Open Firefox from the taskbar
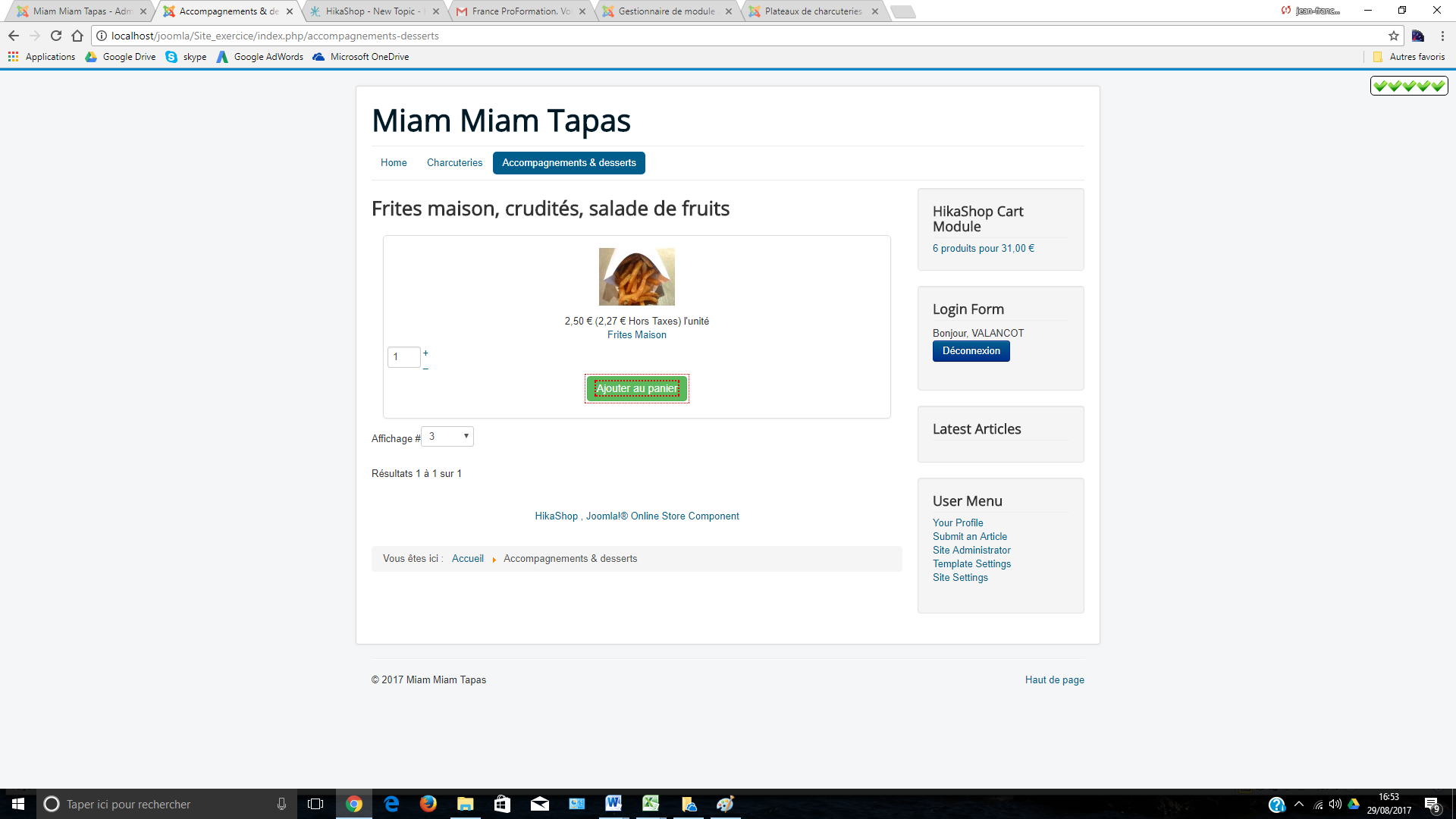 (428, 804)
